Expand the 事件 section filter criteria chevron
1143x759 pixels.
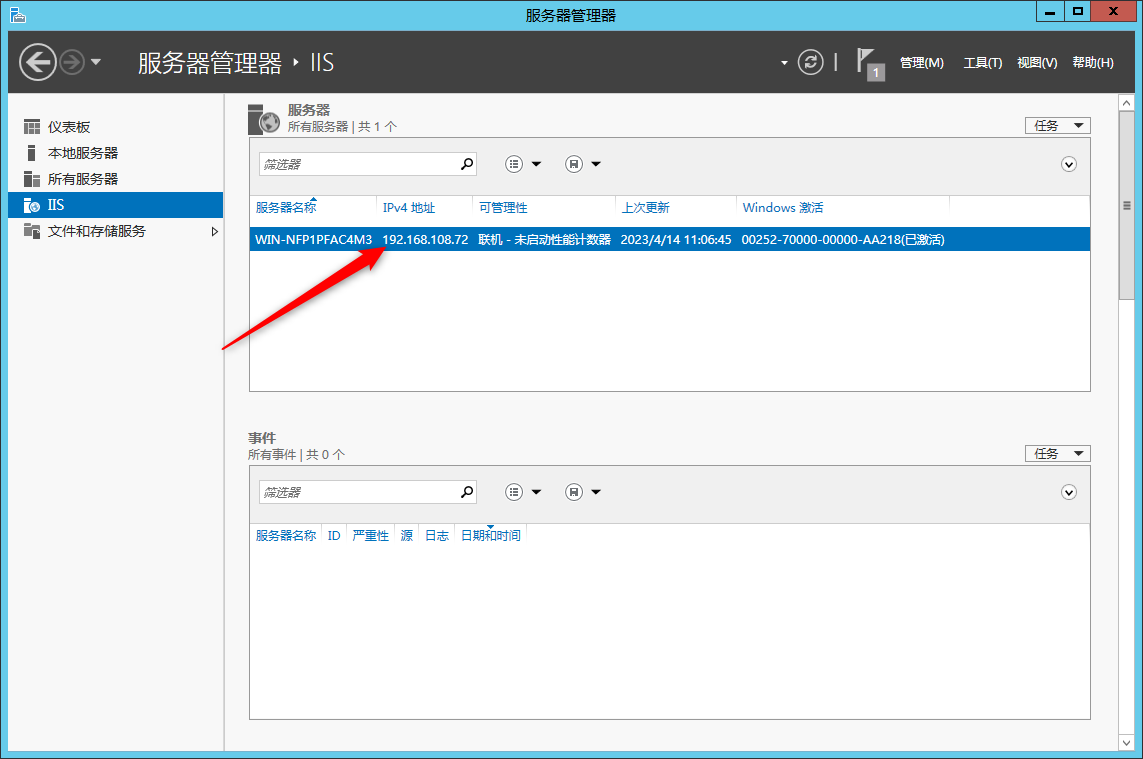click(x=1069, y=492)
